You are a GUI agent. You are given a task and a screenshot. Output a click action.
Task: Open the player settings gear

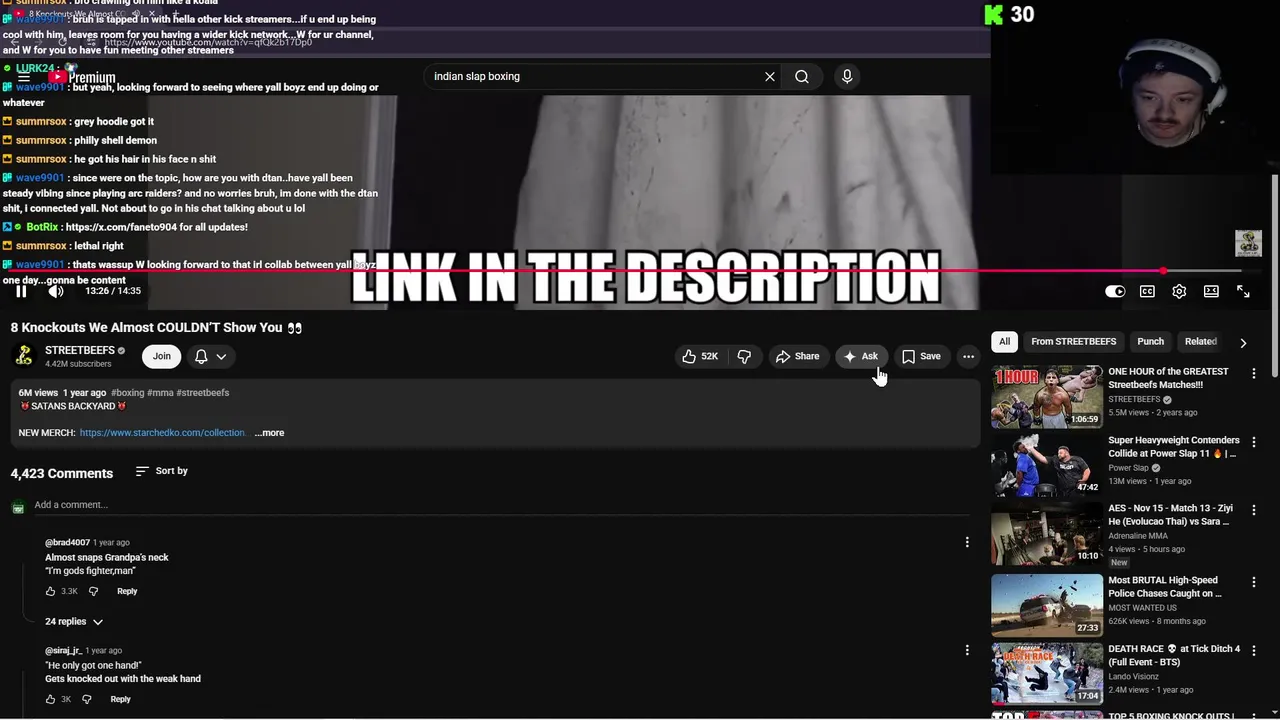click(1179, 291)
